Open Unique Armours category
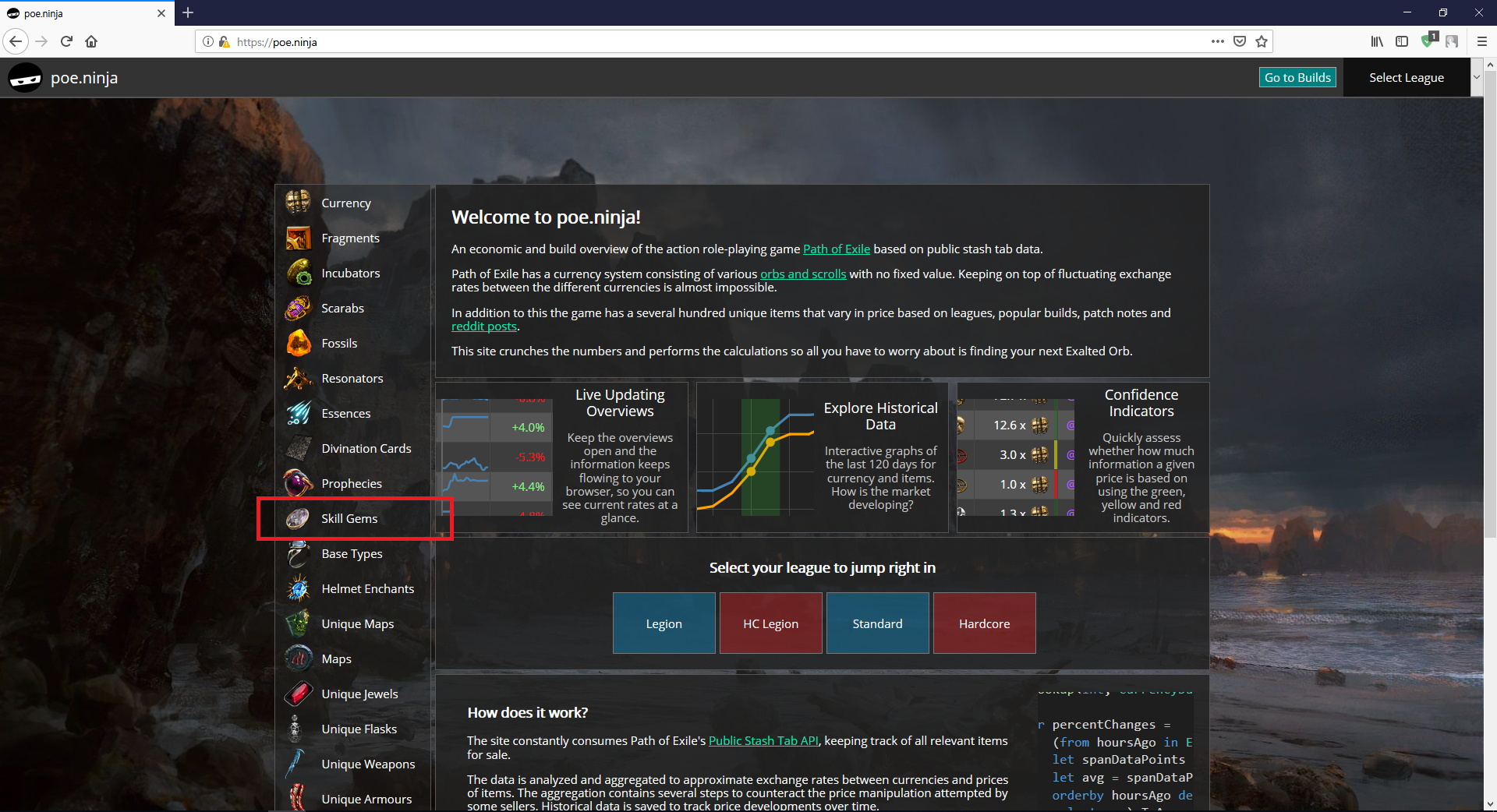 (366, 799)
